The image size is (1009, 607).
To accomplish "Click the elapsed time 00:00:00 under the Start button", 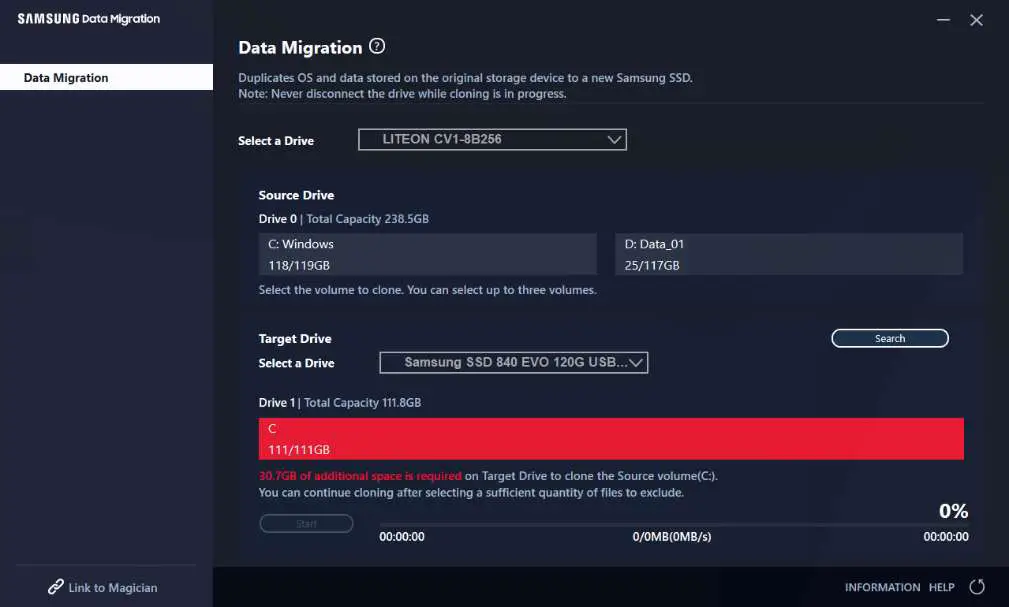I will point(402,536).
